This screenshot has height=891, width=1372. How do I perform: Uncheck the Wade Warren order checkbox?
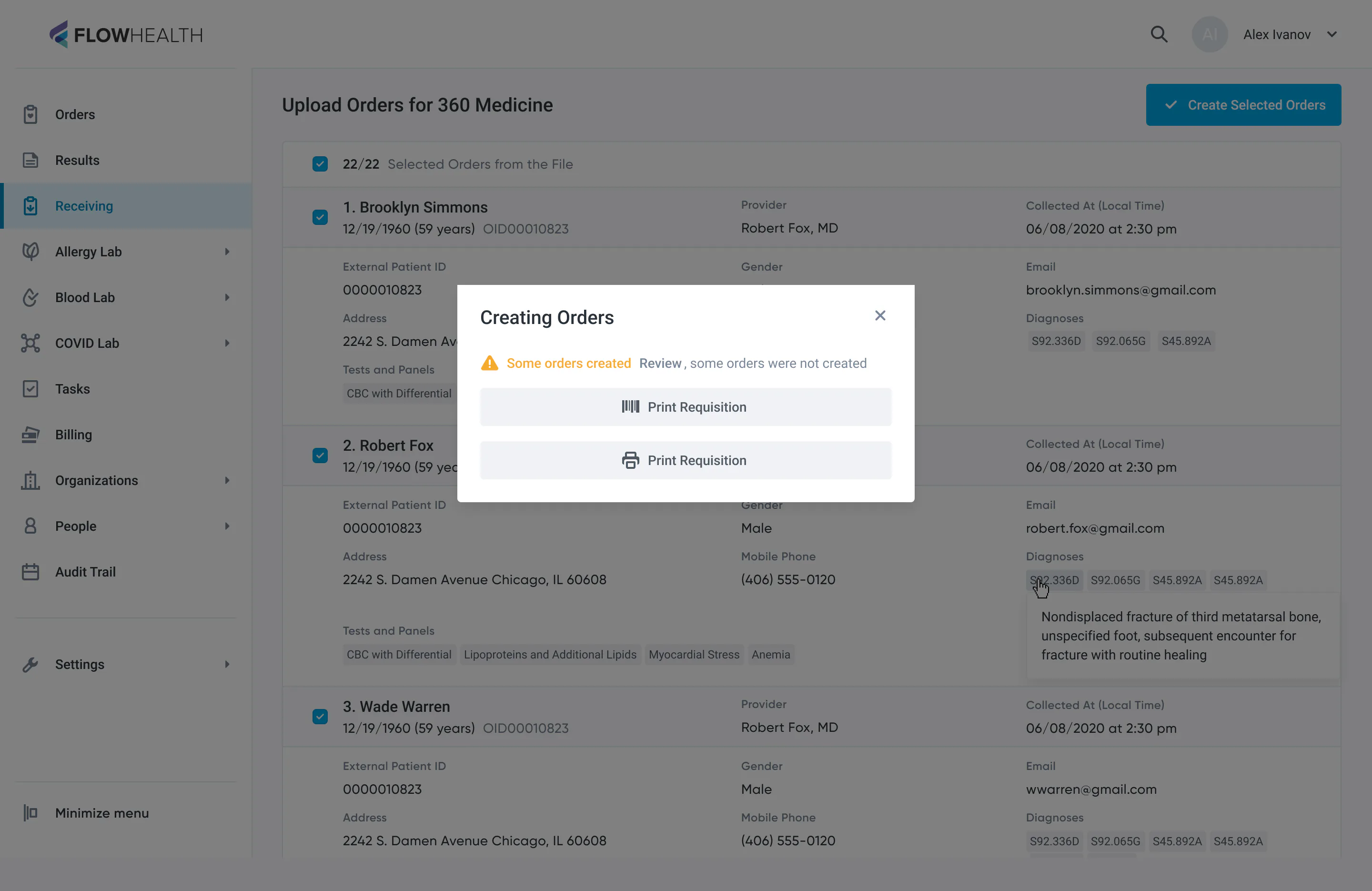coord(320,717)
